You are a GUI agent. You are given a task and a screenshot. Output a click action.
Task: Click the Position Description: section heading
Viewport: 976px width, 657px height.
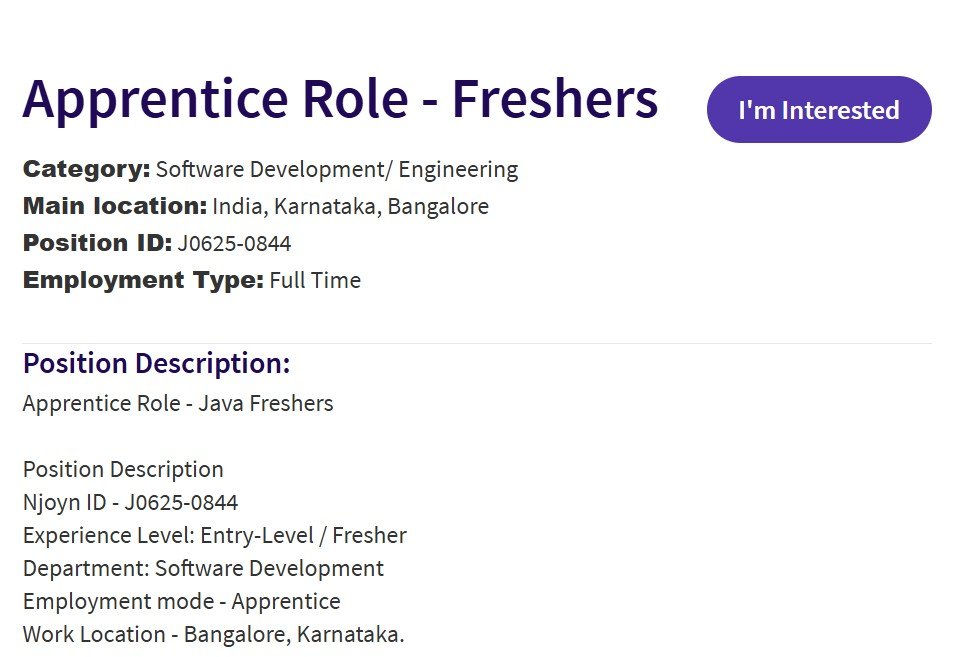tap(157, 364)
